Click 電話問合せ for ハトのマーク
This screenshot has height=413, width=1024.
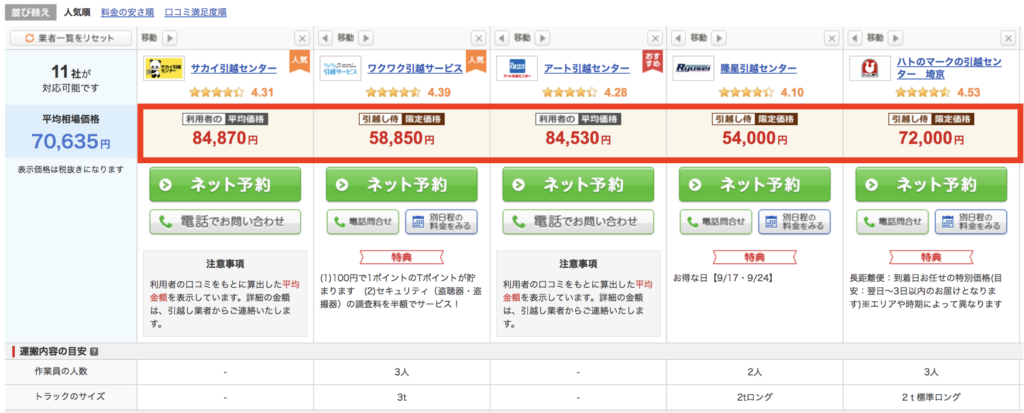pos(892,222)
